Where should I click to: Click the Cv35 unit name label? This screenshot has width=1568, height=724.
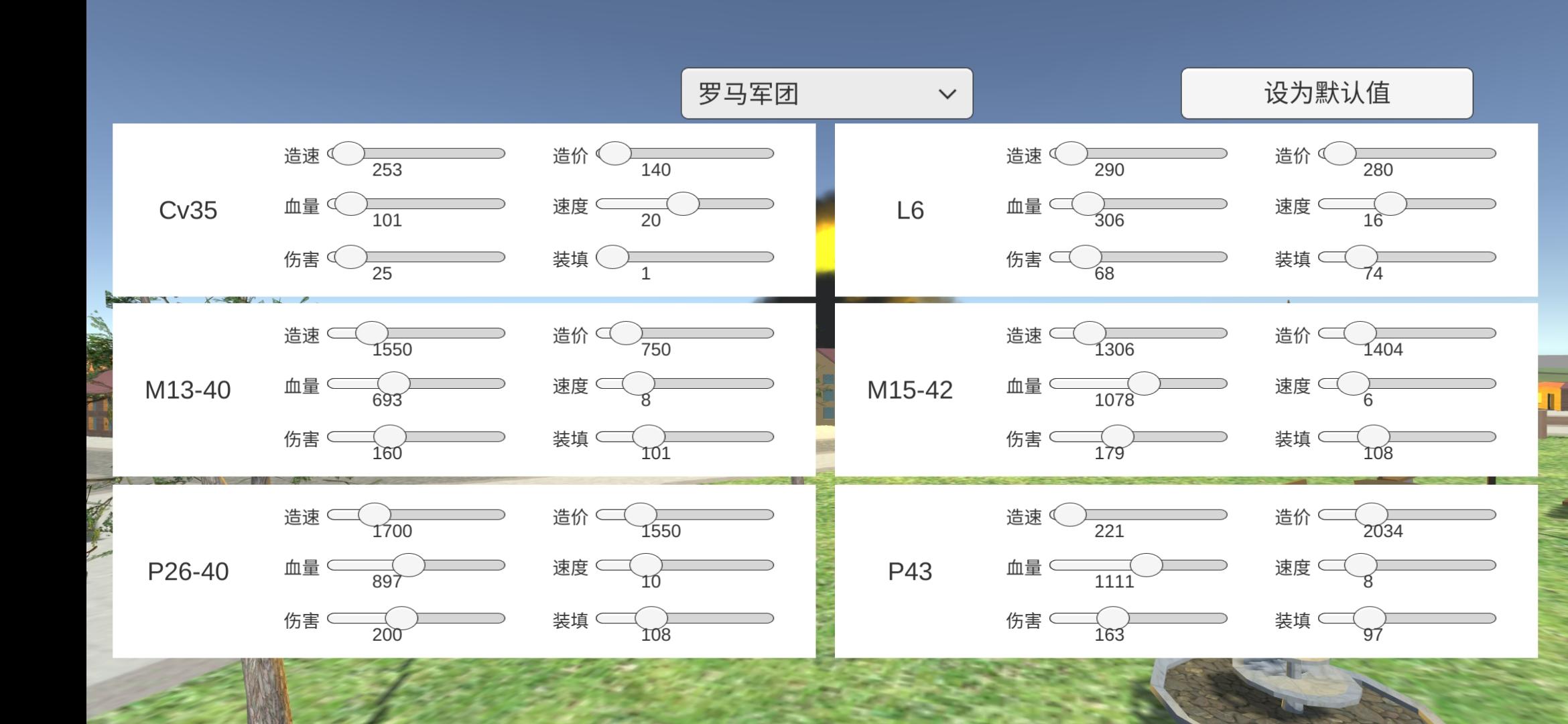pos(188,210)
